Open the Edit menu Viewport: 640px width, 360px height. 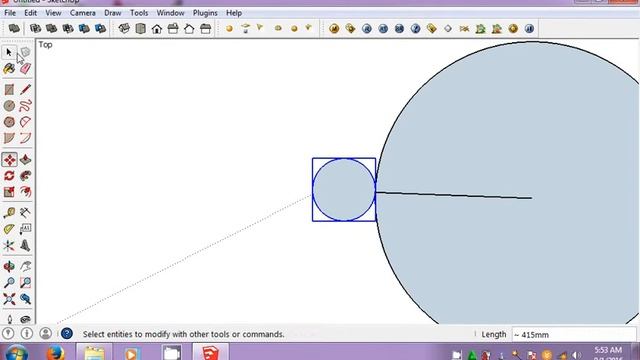click(30, 13)
